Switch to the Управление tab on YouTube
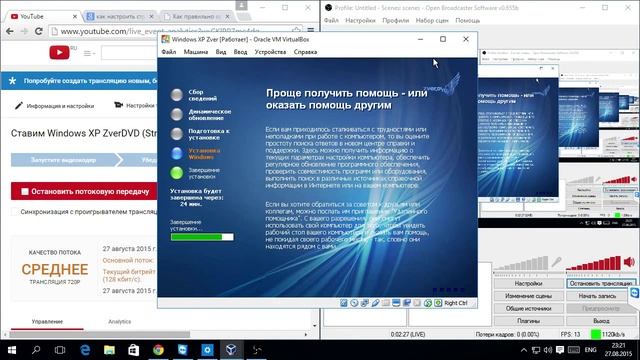The width and height of the screenshot is (640, 360). tap(47, 322)
